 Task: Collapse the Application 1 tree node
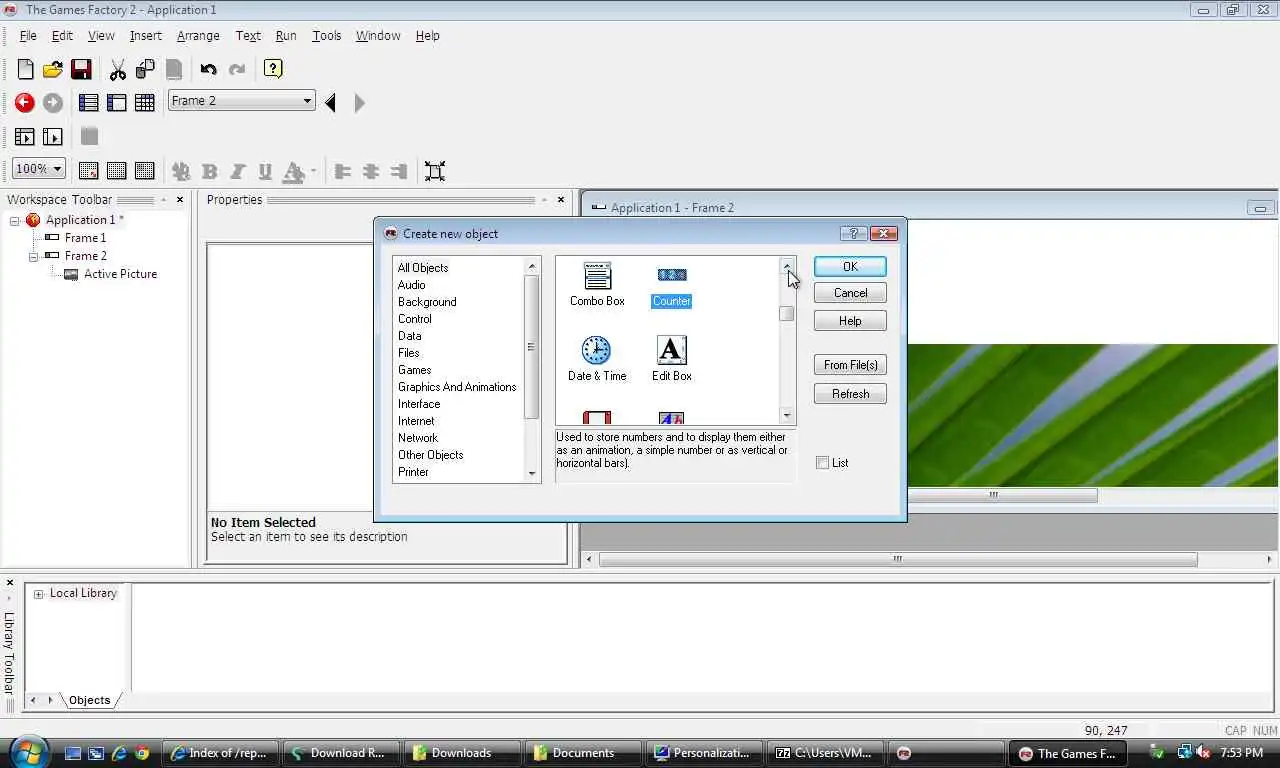pyautogui.click(x=15, y=220)
